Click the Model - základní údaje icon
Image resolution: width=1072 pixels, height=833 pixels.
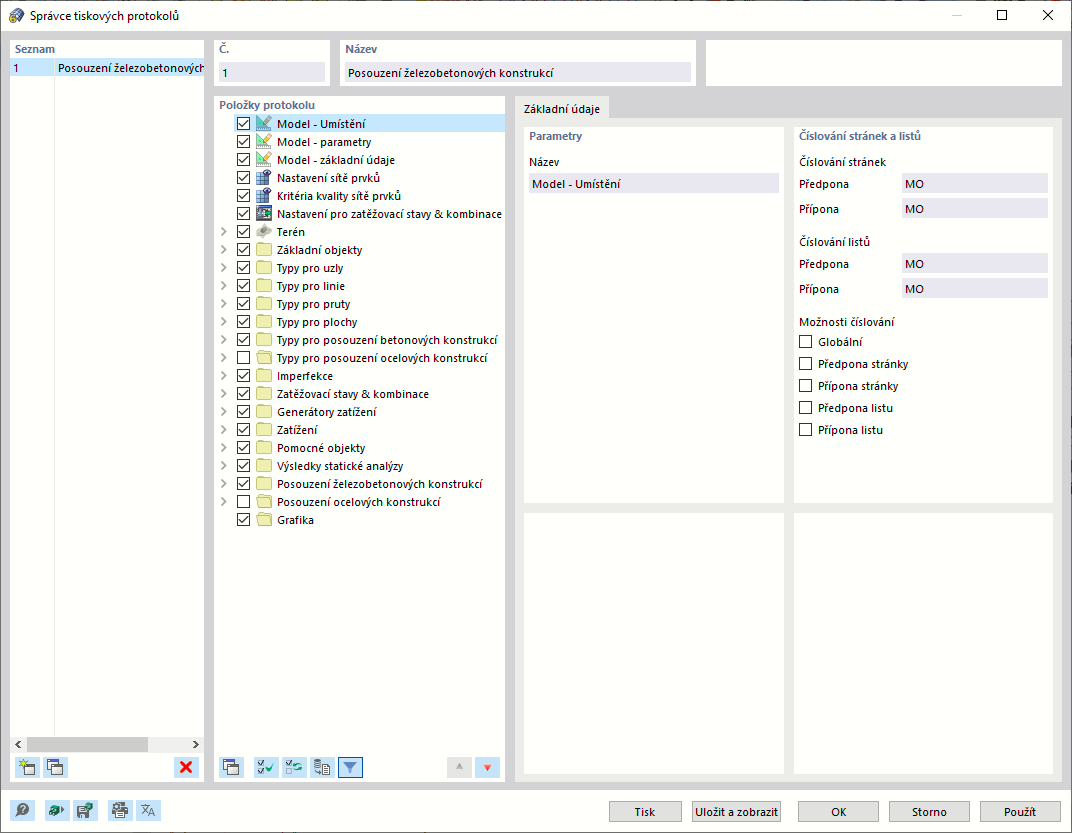pyautogui.click(x=263, y=159)
